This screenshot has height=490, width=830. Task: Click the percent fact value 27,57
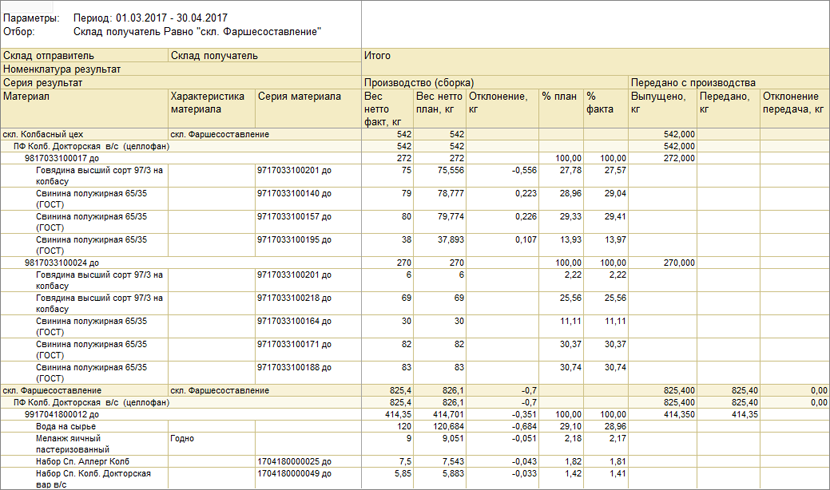pos(615,170)
